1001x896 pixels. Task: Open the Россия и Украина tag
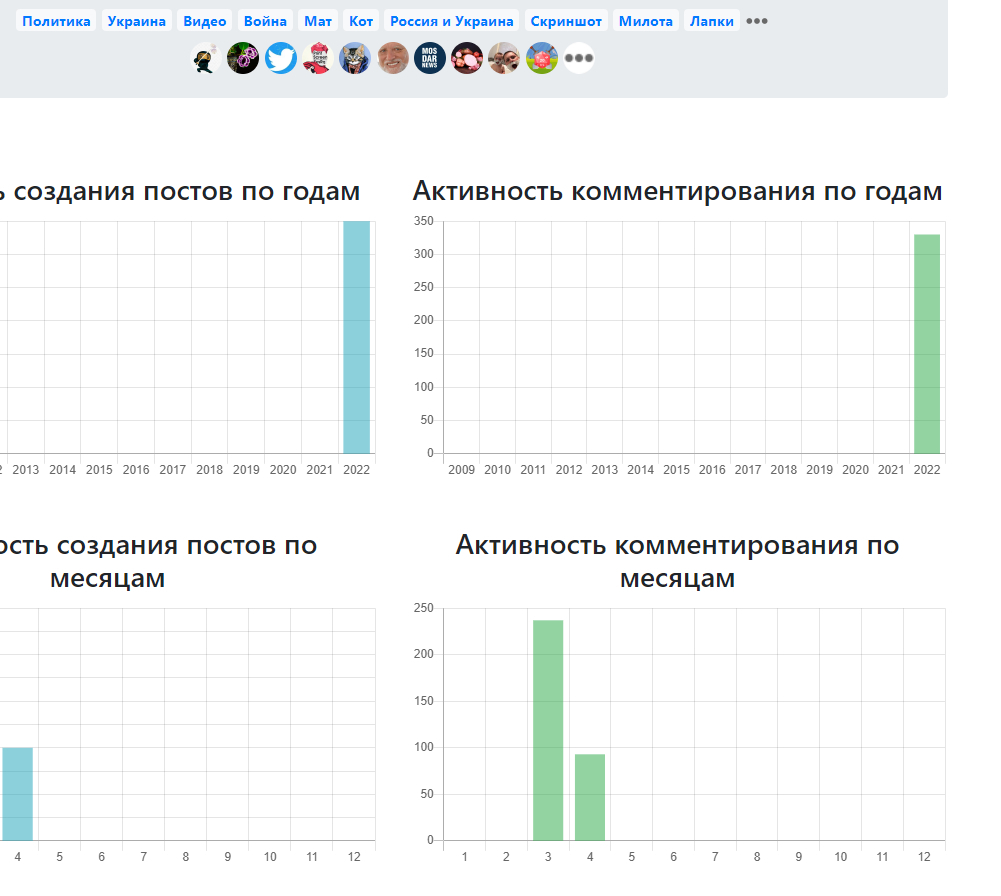(451, 21)
